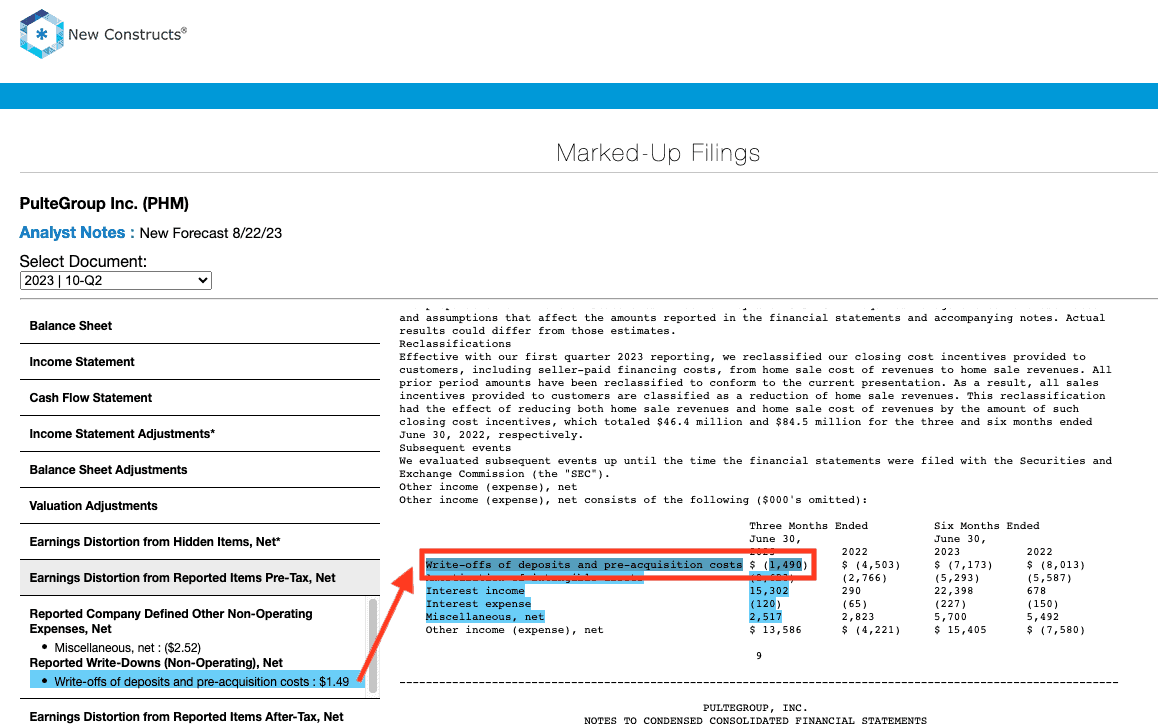Viewport: 1158px width, 724px height.
Task: Click the highlighted '(120)' interest expense value
Action: point(765,604)
